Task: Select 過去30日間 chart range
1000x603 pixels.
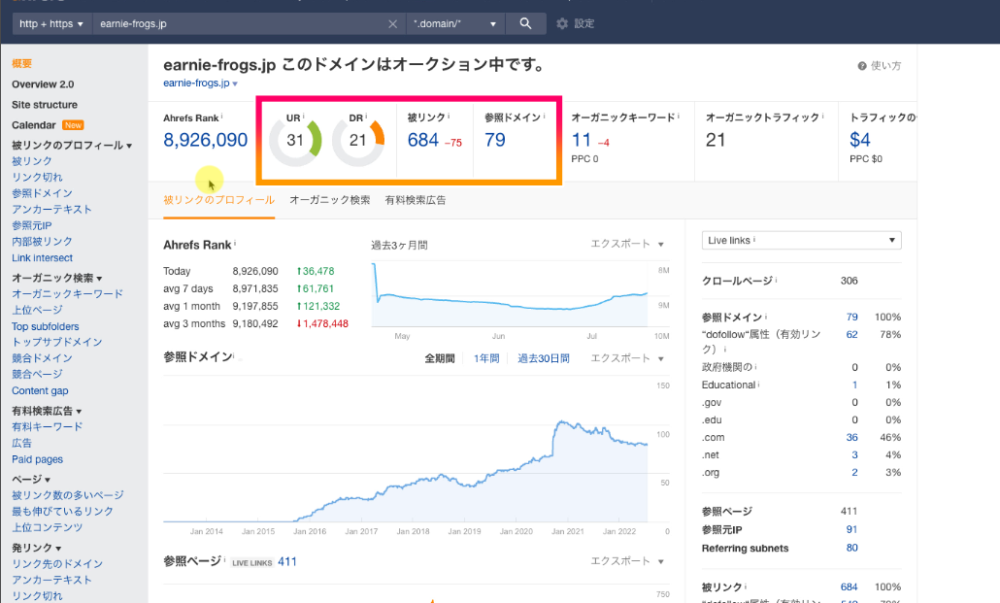Action: pos(543,359)
